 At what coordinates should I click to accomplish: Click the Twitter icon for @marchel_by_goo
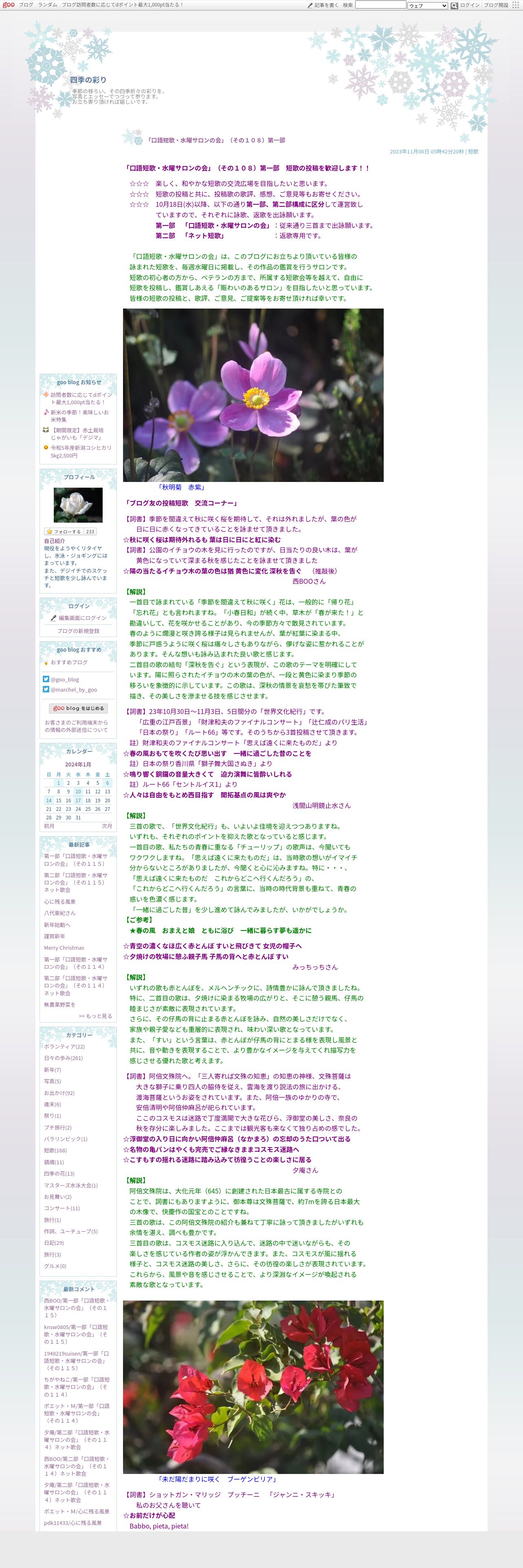point(46,690)
